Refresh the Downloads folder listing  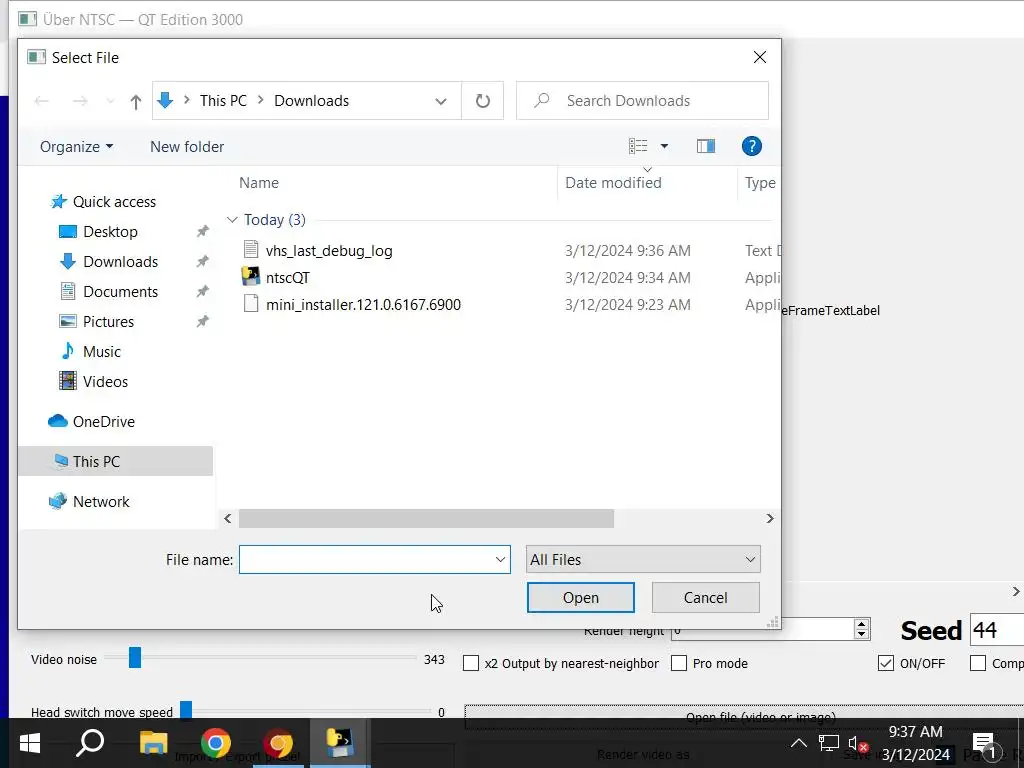[483, 101]
